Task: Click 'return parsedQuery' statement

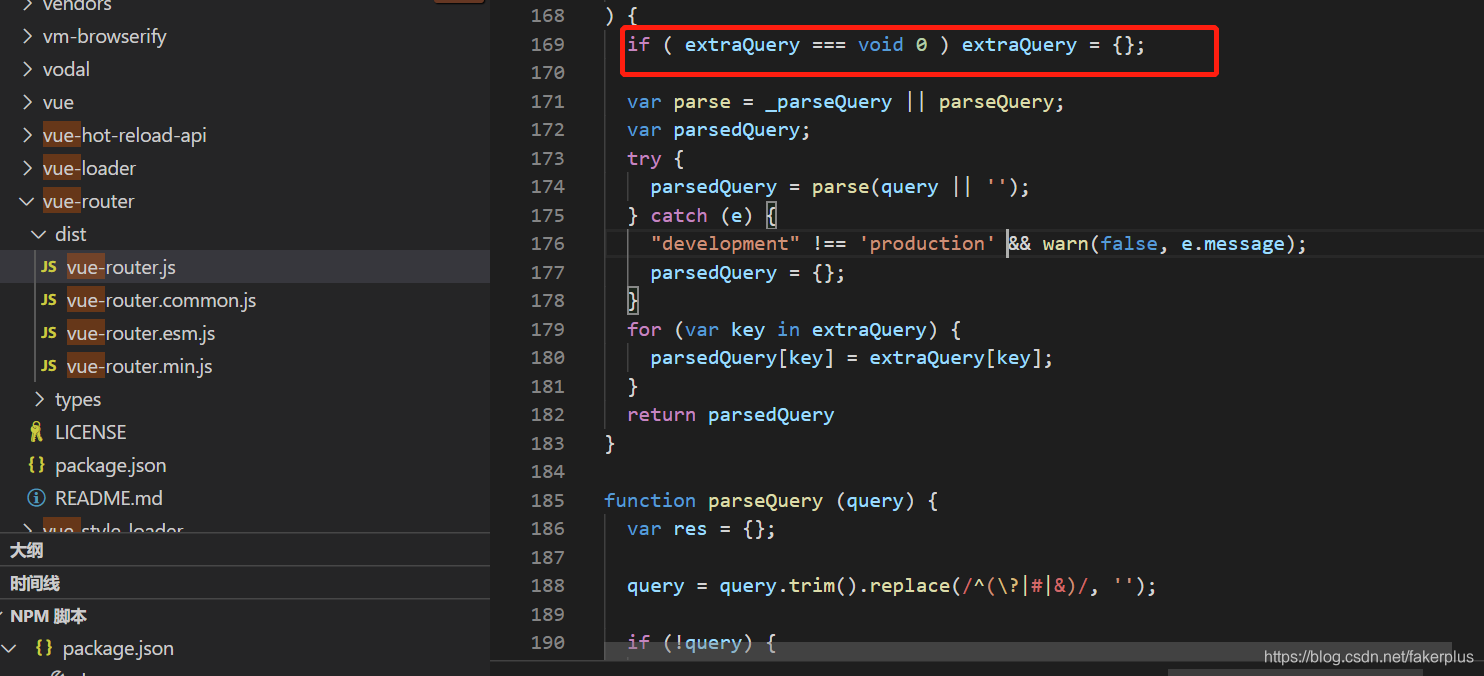Action: (x=730, y=415)
